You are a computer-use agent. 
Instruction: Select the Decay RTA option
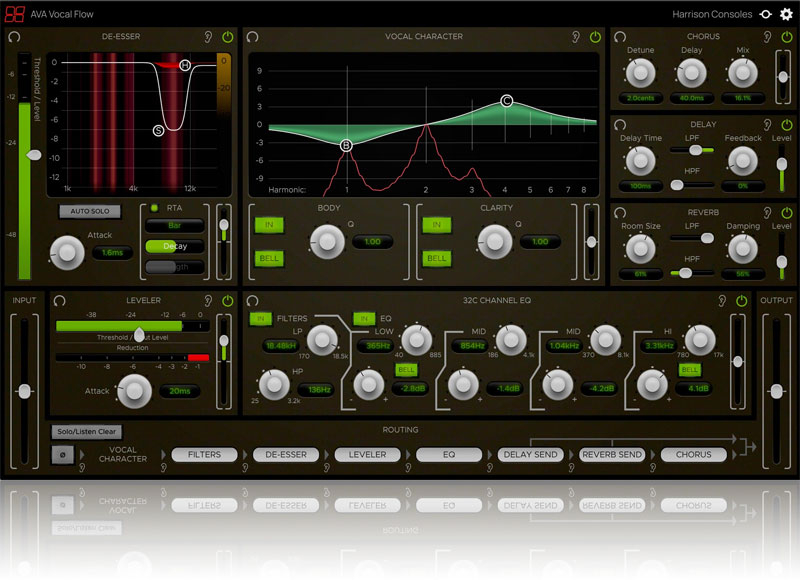coord(174,246)
